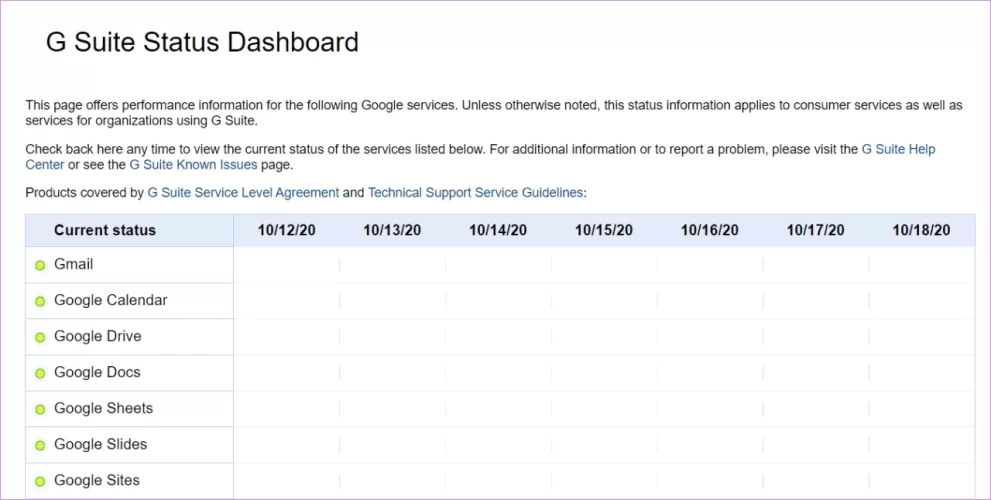Click Google Docs green status icon
The image size is (991, 500).
pos(40,374)
